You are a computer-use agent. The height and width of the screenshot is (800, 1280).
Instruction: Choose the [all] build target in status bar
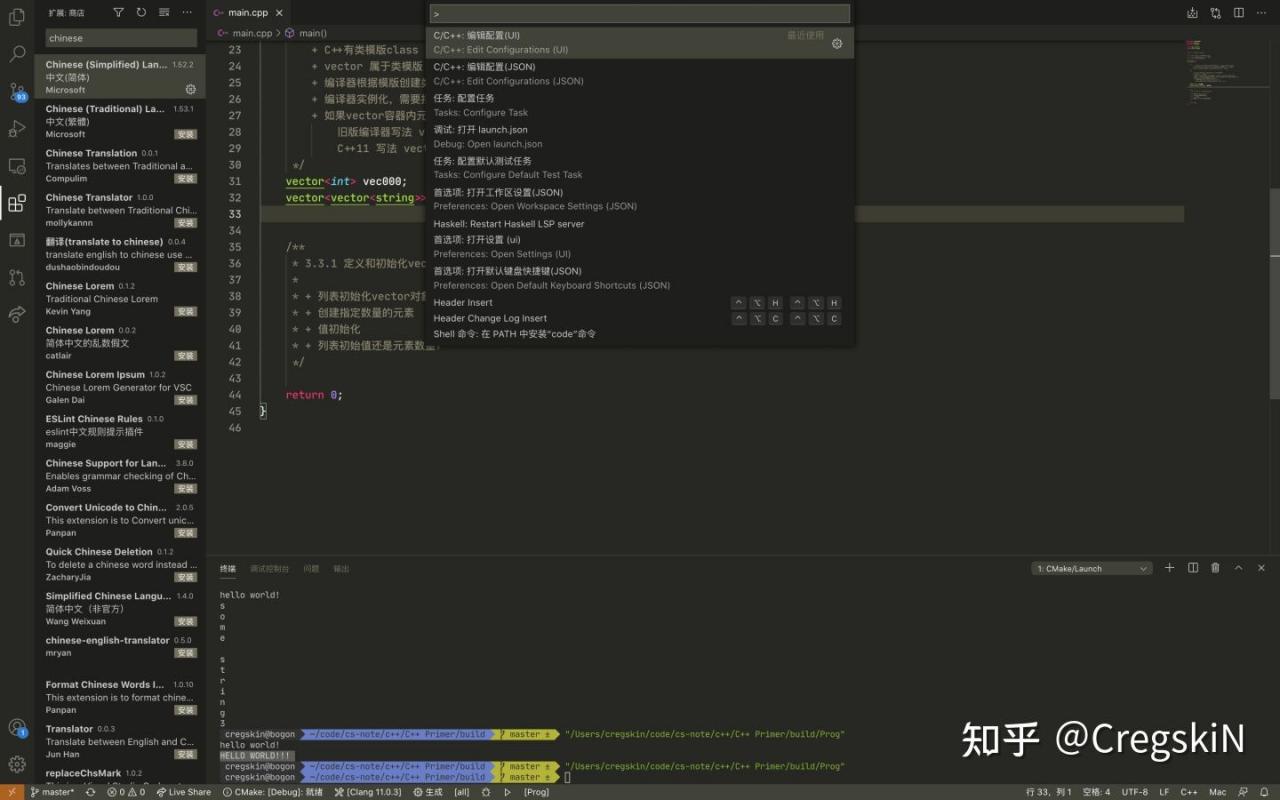pyautogui.click(x=462, y=792)
